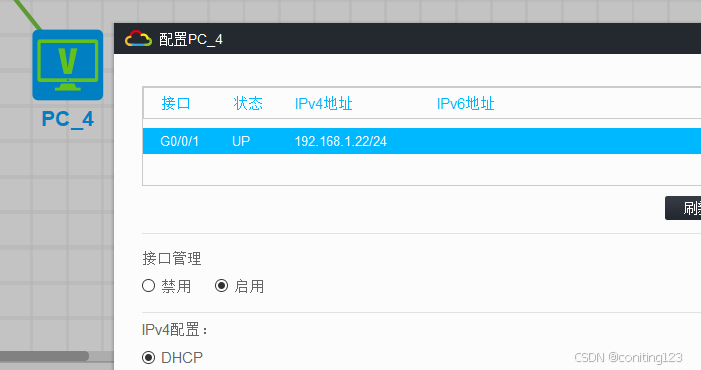
Task: Click the UP status cell
Action: pos(241,141)
